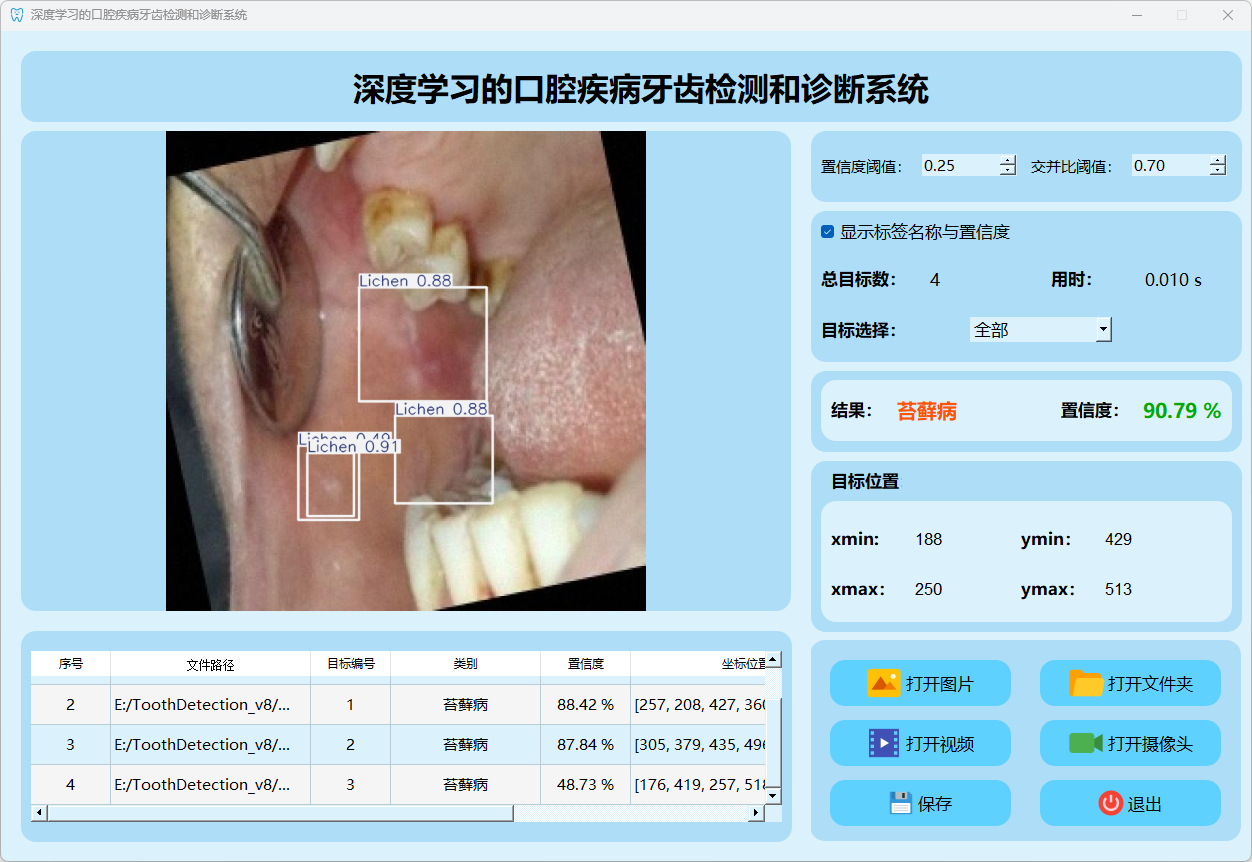Click the detected oral image preview
1252x862 pixels.
405,370
